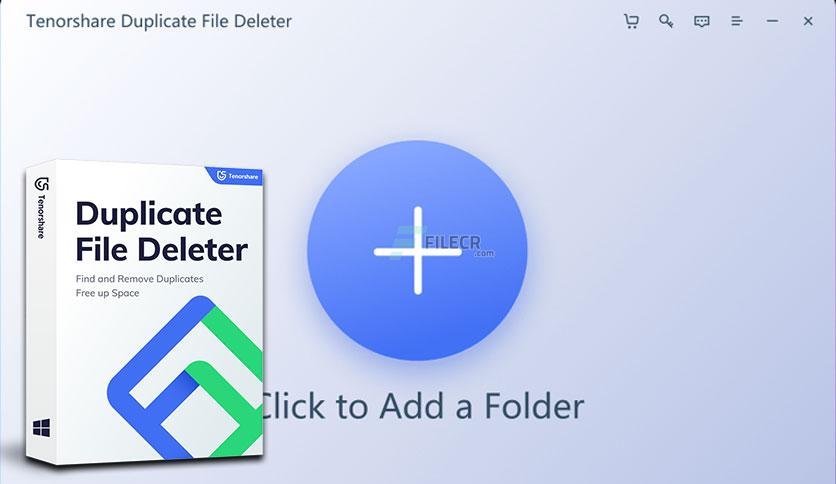Minimize the Duplicate File Deleter window

[772, 21]
